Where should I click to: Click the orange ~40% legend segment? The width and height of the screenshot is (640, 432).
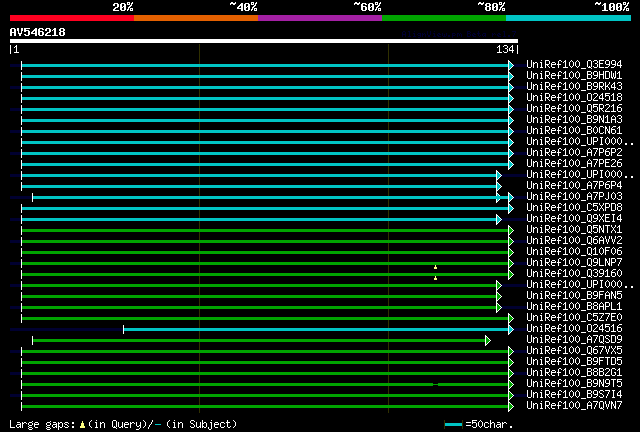(x=196, y=18)
